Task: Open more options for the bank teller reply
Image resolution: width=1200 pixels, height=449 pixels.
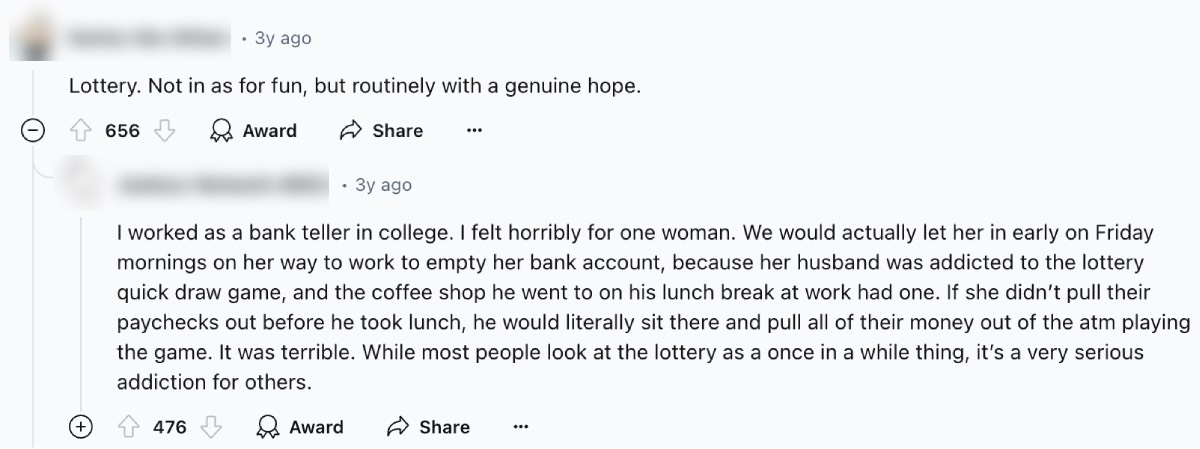Action: (520, 427)
